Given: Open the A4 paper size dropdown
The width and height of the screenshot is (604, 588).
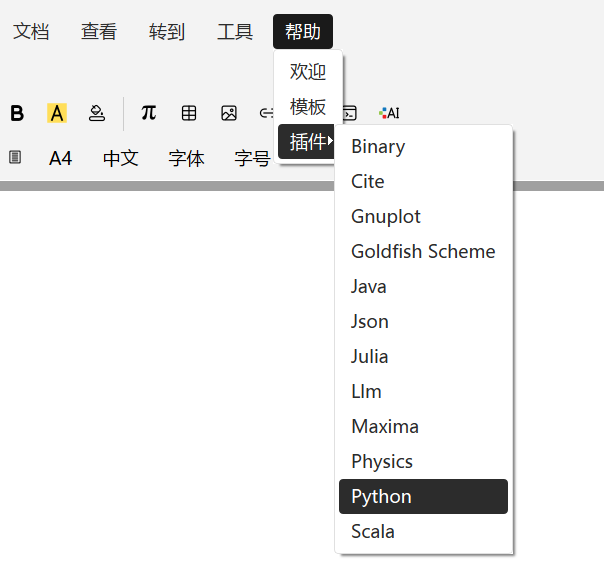Looking at the screenshot, I should [61, 158].
